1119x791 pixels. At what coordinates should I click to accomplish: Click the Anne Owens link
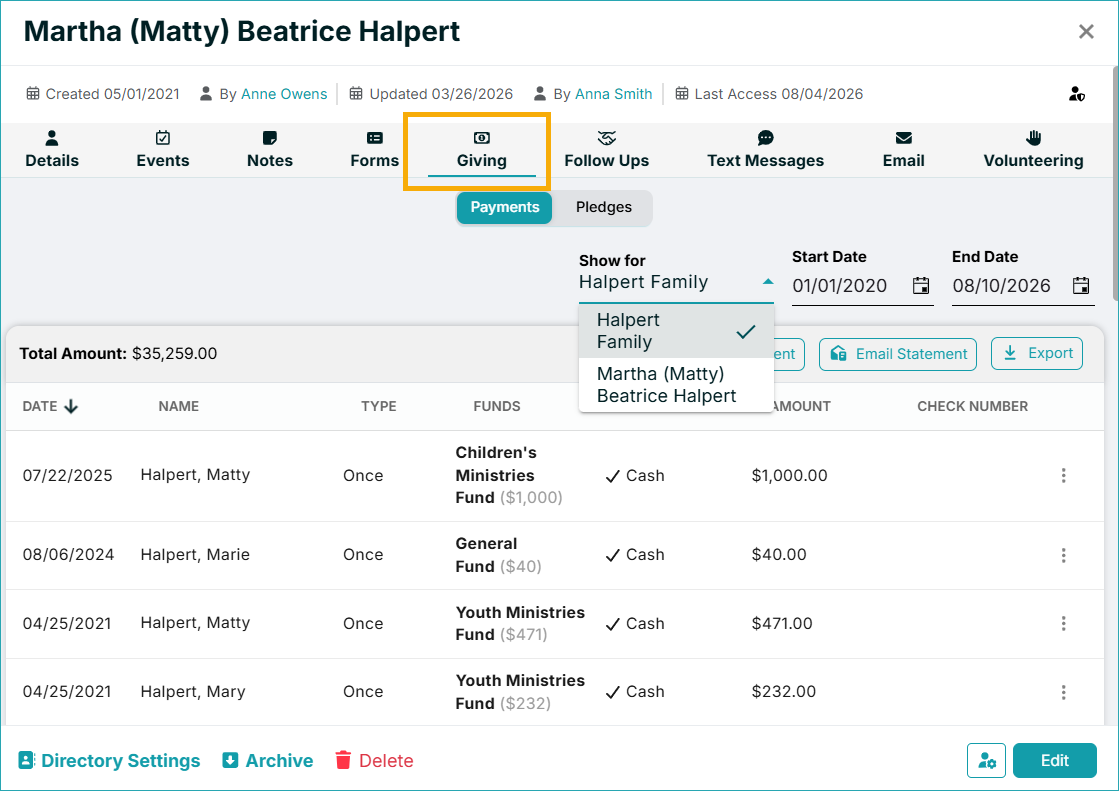[284, 94]
